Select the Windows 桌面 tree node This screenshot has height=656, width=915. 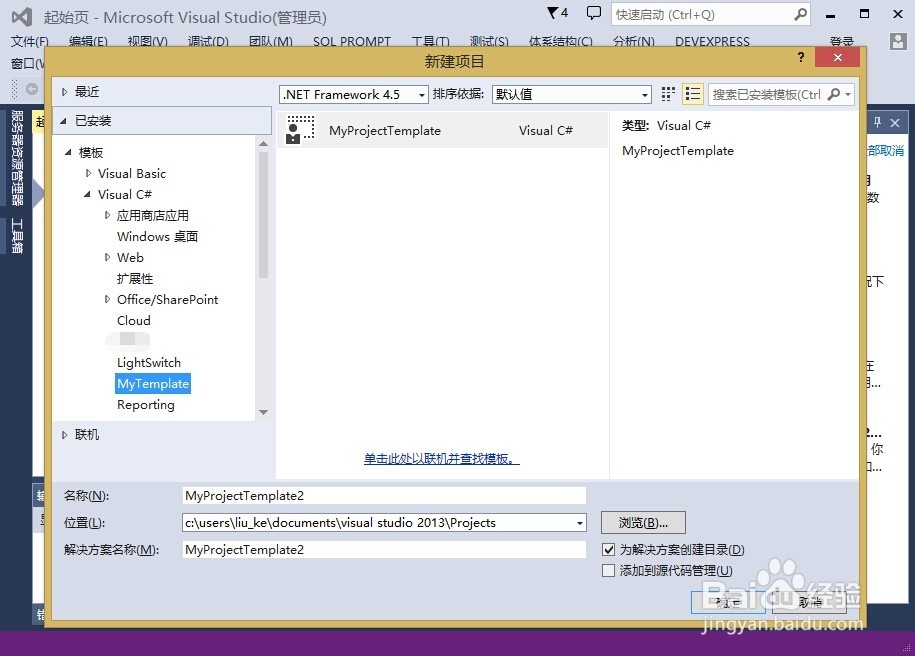(x=158, y=236)
